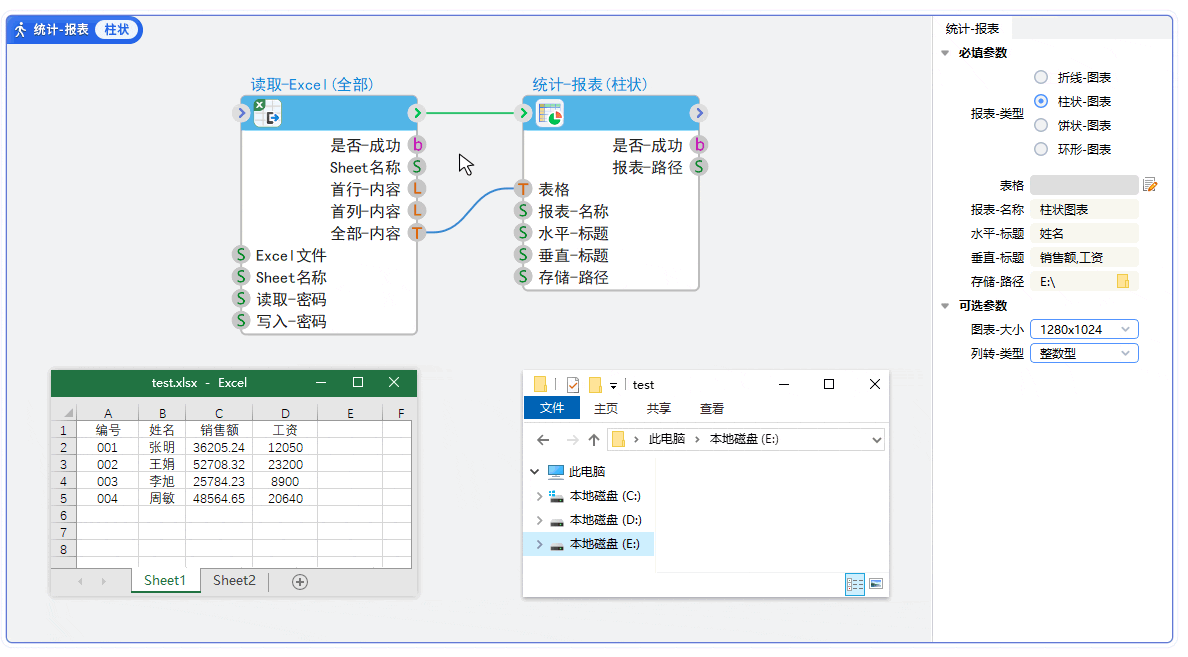Open the 图表-大小 dropdown
1188x657 pixels.
(1084, 329)
